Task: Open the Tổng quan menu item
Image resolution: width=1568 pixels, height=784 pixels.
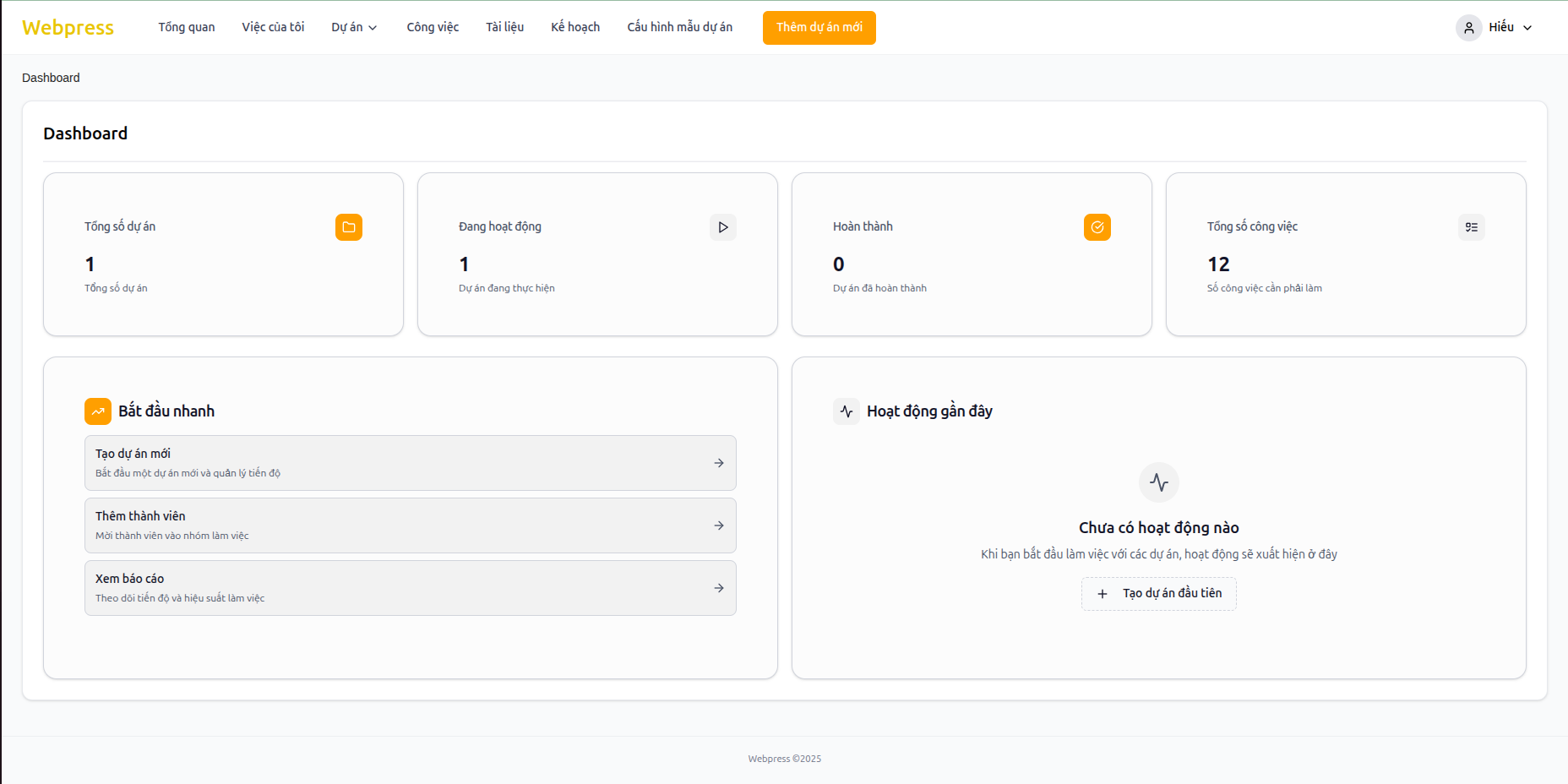Action: [x=187, y=27]
